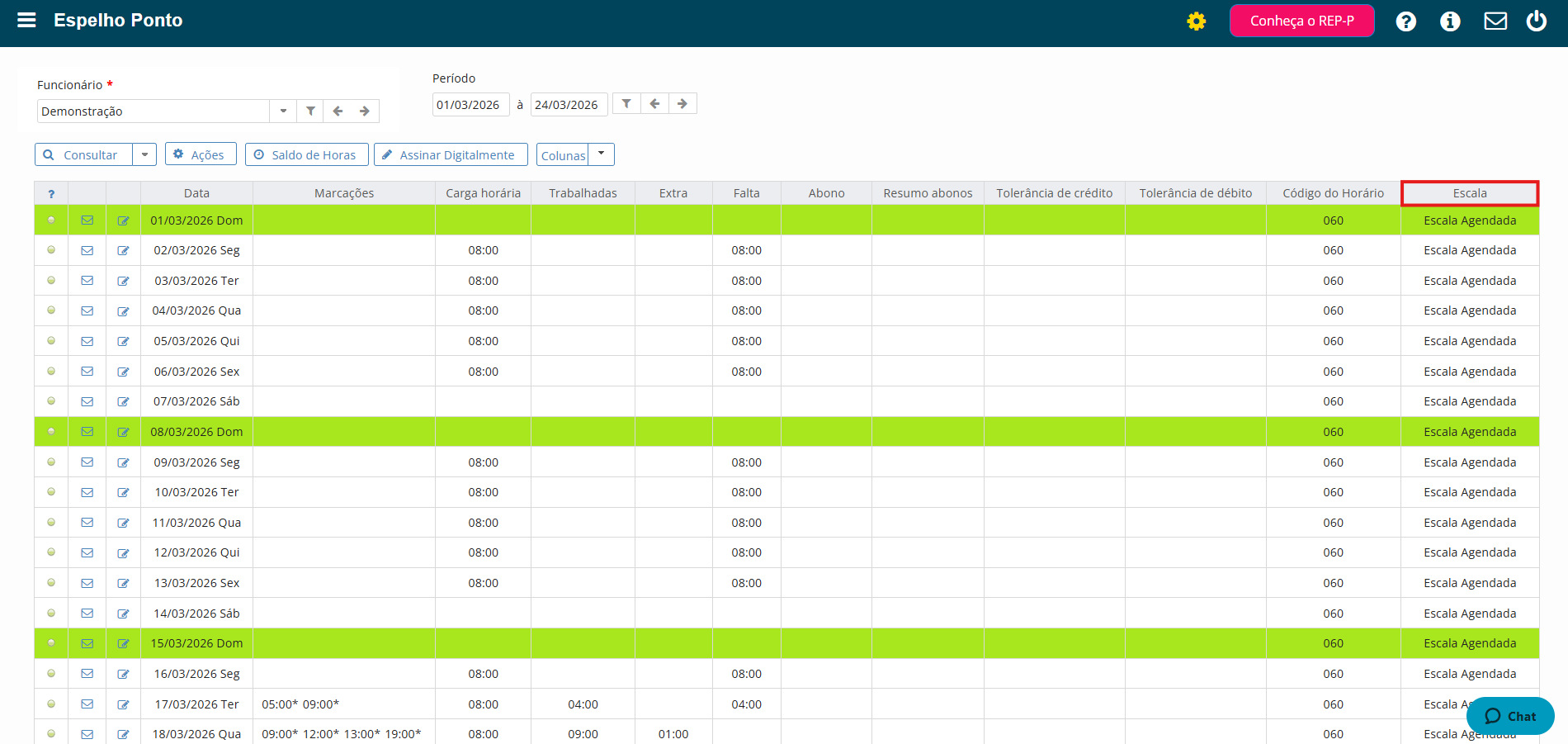Viewport: 1568px width, 744px height.
Task: Click the Escala column header
Action: [1470, 193]
